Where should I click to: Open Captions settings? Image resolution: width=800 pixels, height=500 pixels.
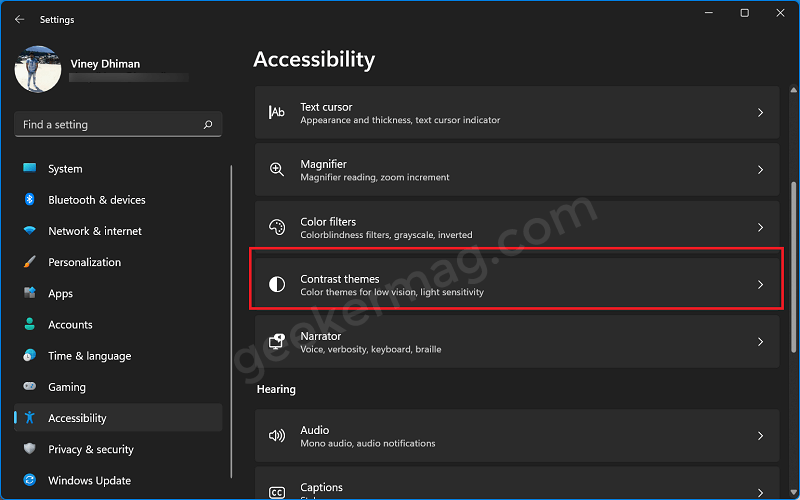517,483
